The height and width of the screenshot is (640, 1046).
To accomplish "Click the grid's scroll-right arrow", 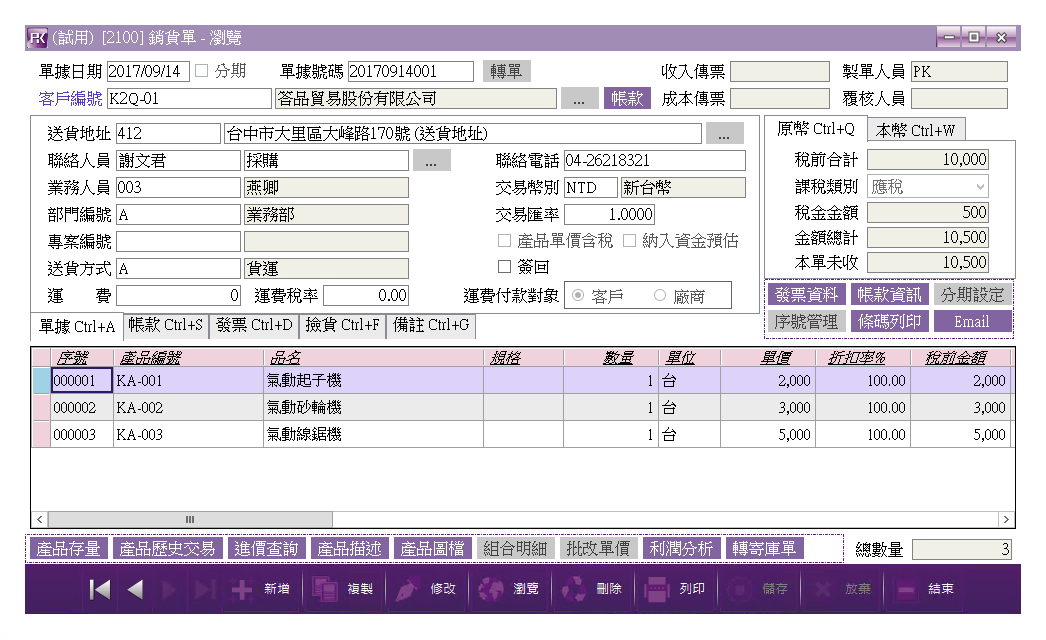I will [1006, 519].
